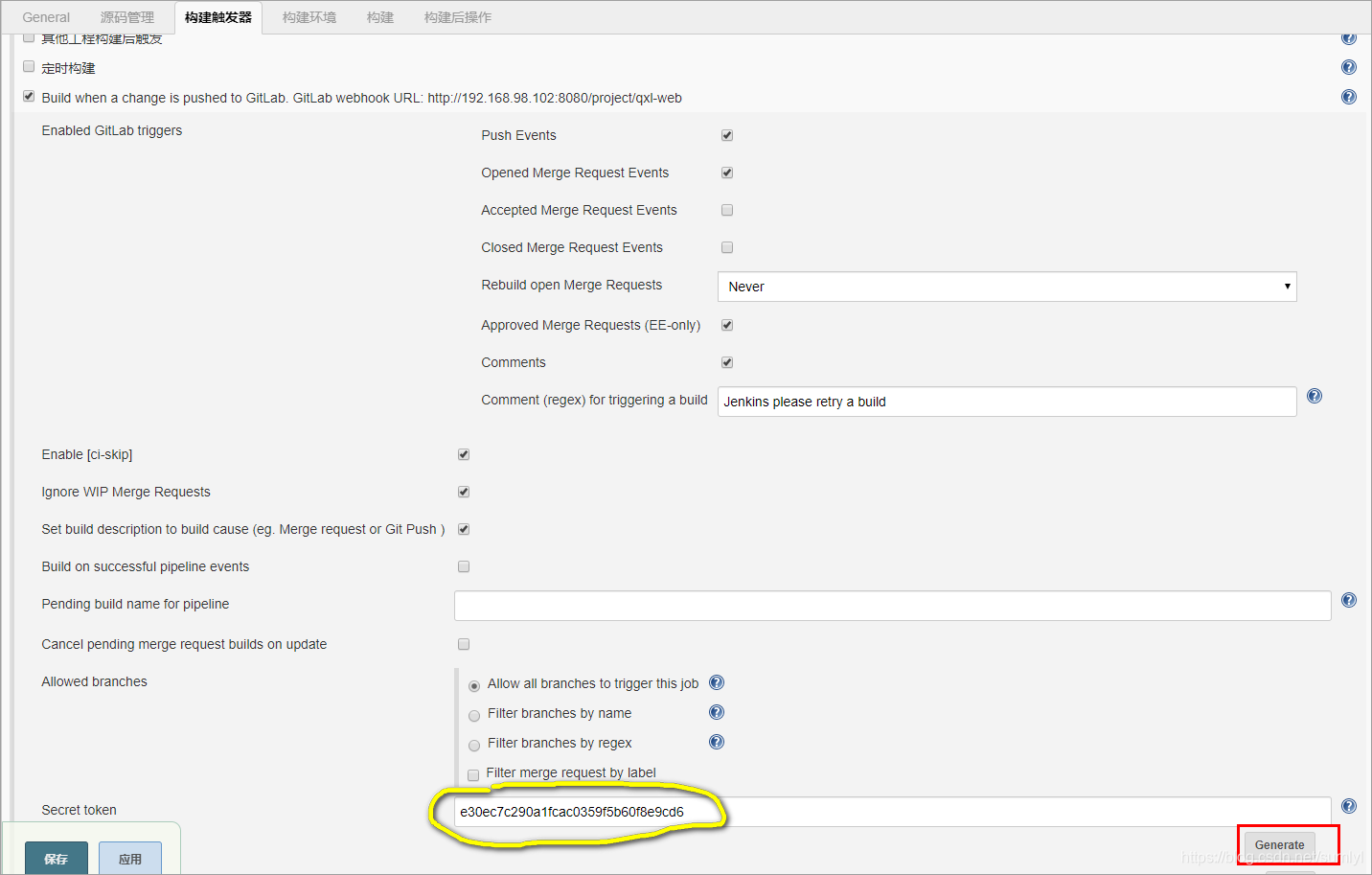
Task: Click the Generate token button
Action: click(x=1280, y=844)
